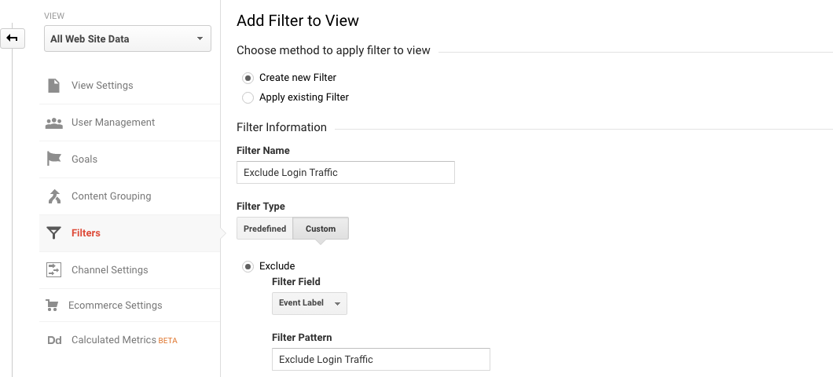833x377 pixels.
Task: Click the Calculated Metrics Dd icon
Action: tap(54, 340)
